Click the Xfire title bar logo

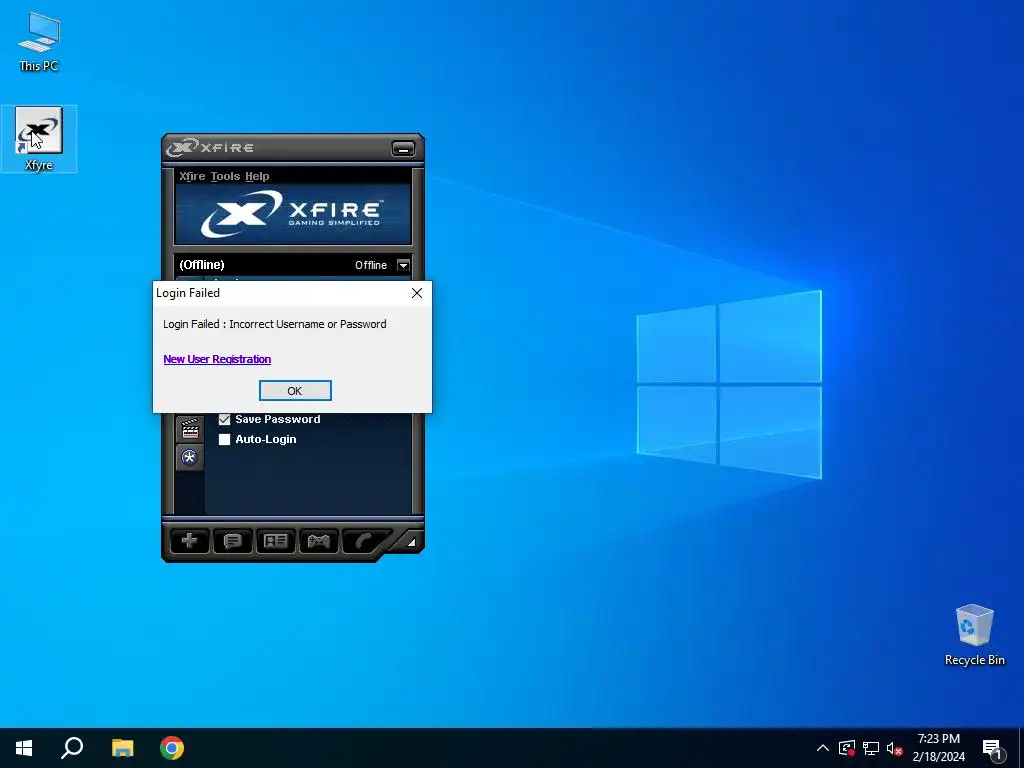(x=210, y=148)
